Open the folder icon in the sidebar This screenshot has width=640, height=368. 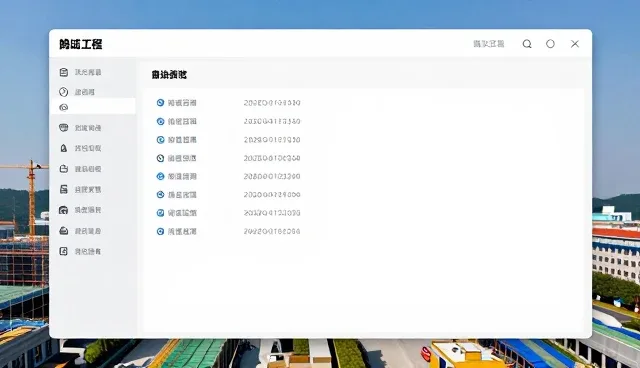coord(64,168)
